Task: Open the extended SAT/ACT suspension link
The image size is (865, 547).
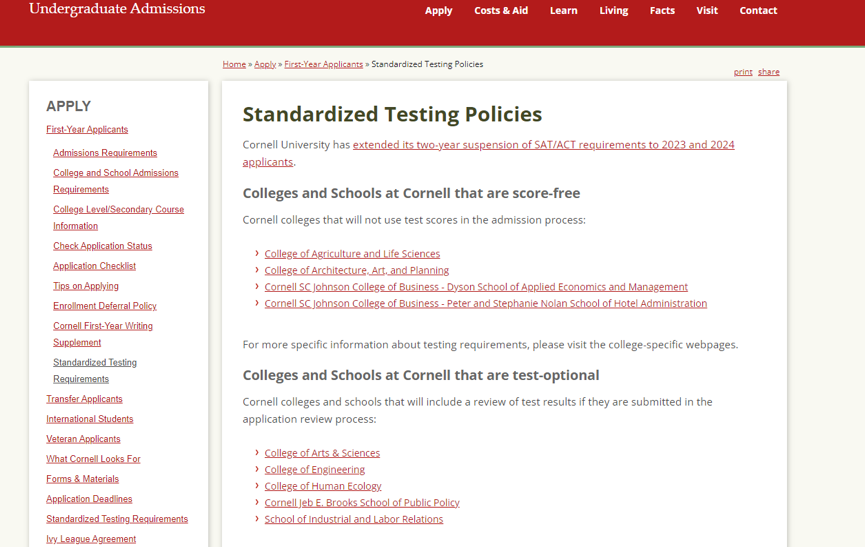Action: pos(543,145)
